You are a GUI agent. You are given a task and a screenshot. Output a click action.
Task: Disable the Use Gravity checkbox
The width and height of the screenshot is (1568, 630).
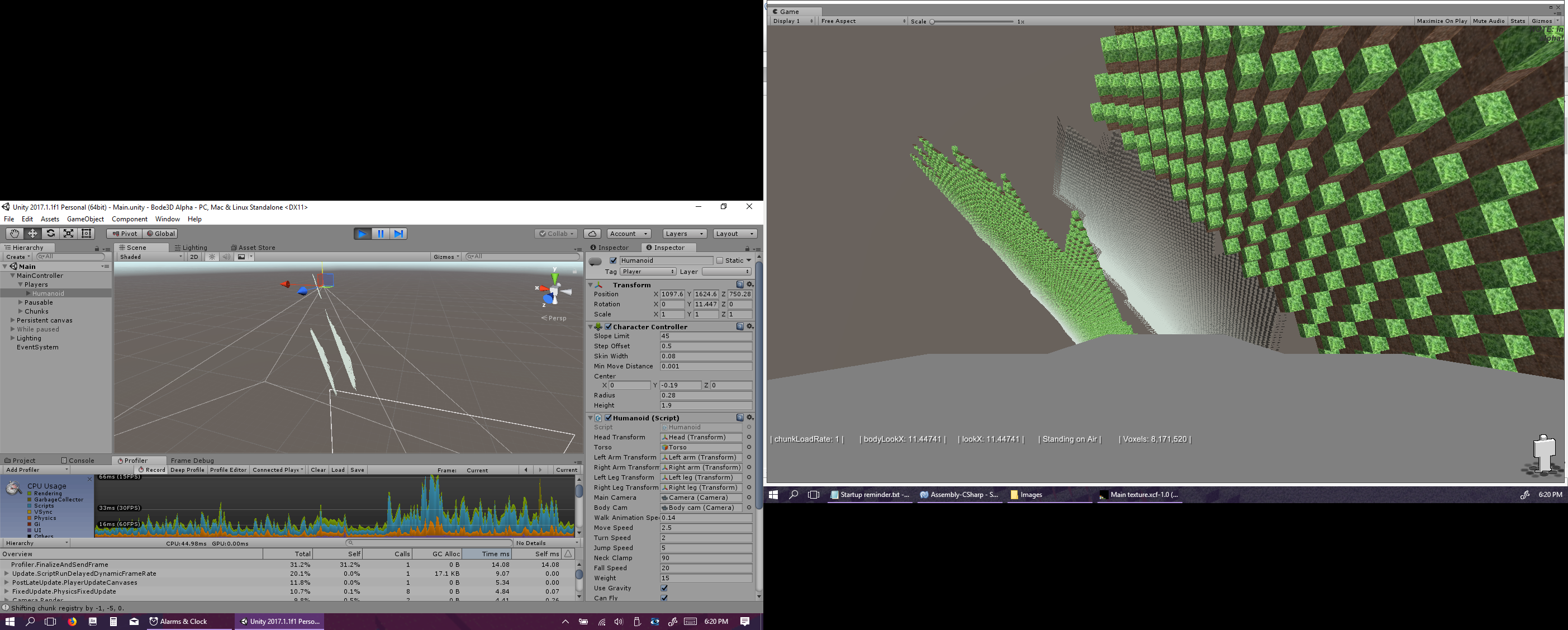[664, 588]
